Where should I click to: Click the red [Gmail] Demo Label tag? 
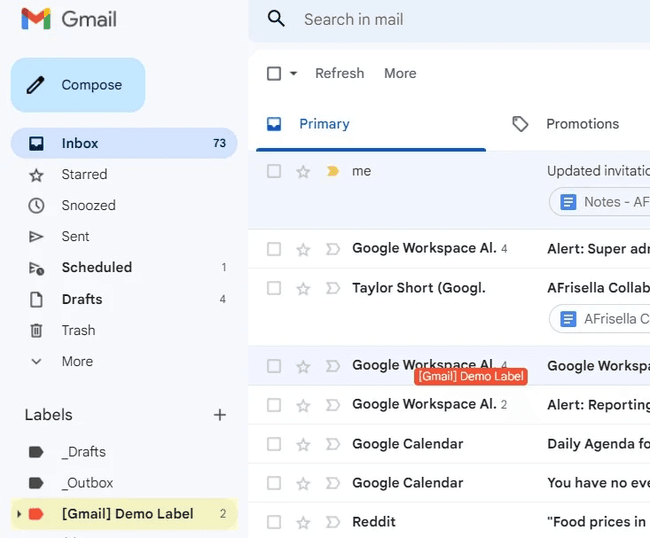471,376
